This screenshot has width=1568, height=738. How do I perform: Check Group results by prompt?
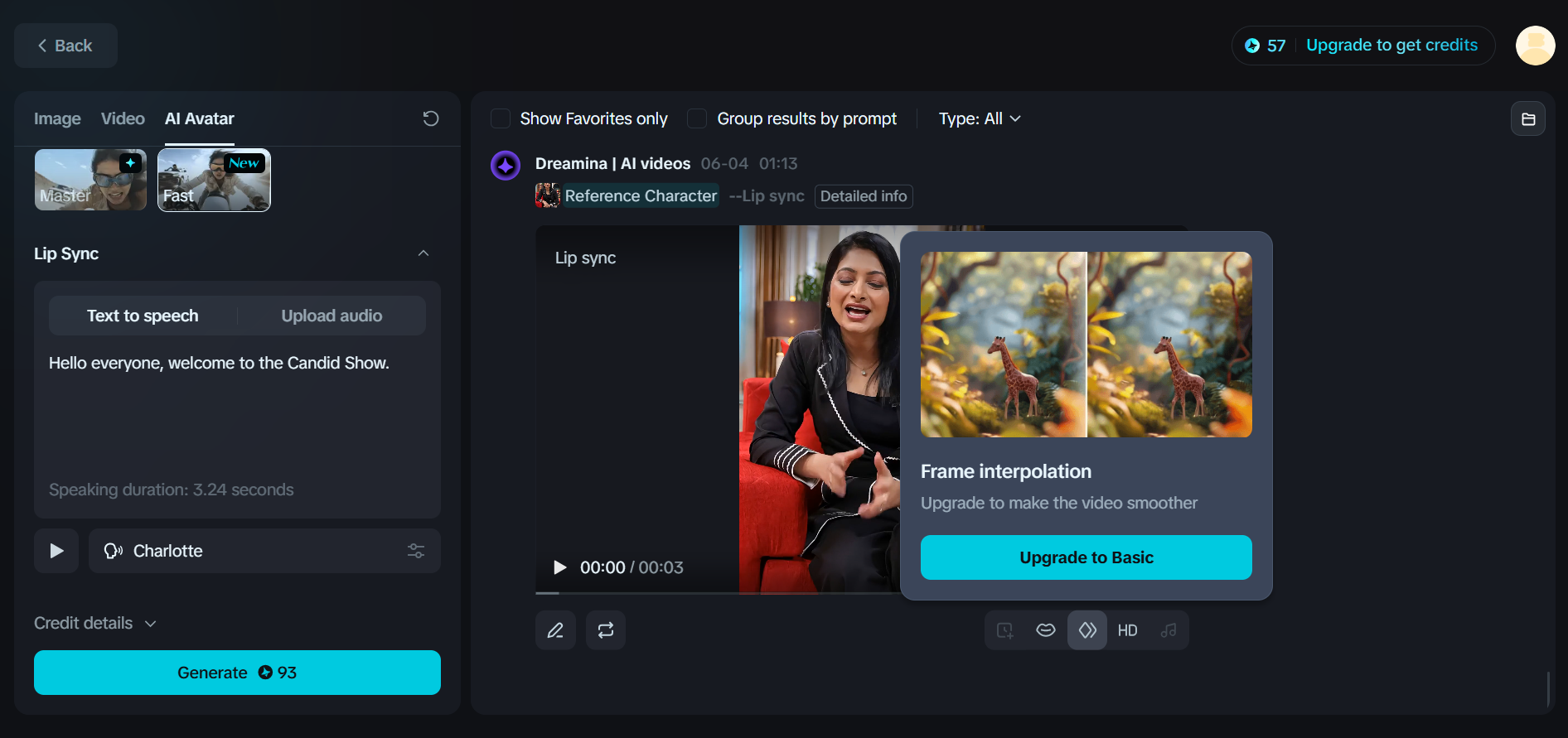(698, 118)
